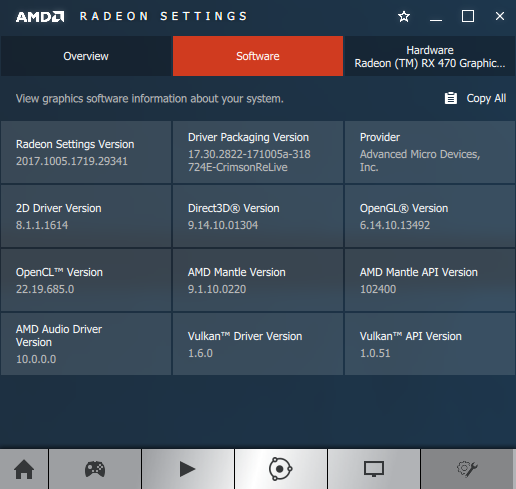This screenshot has width=516, height=489.
Task: Open the ReLive circular icon
Action: click(x=281, y=469)
